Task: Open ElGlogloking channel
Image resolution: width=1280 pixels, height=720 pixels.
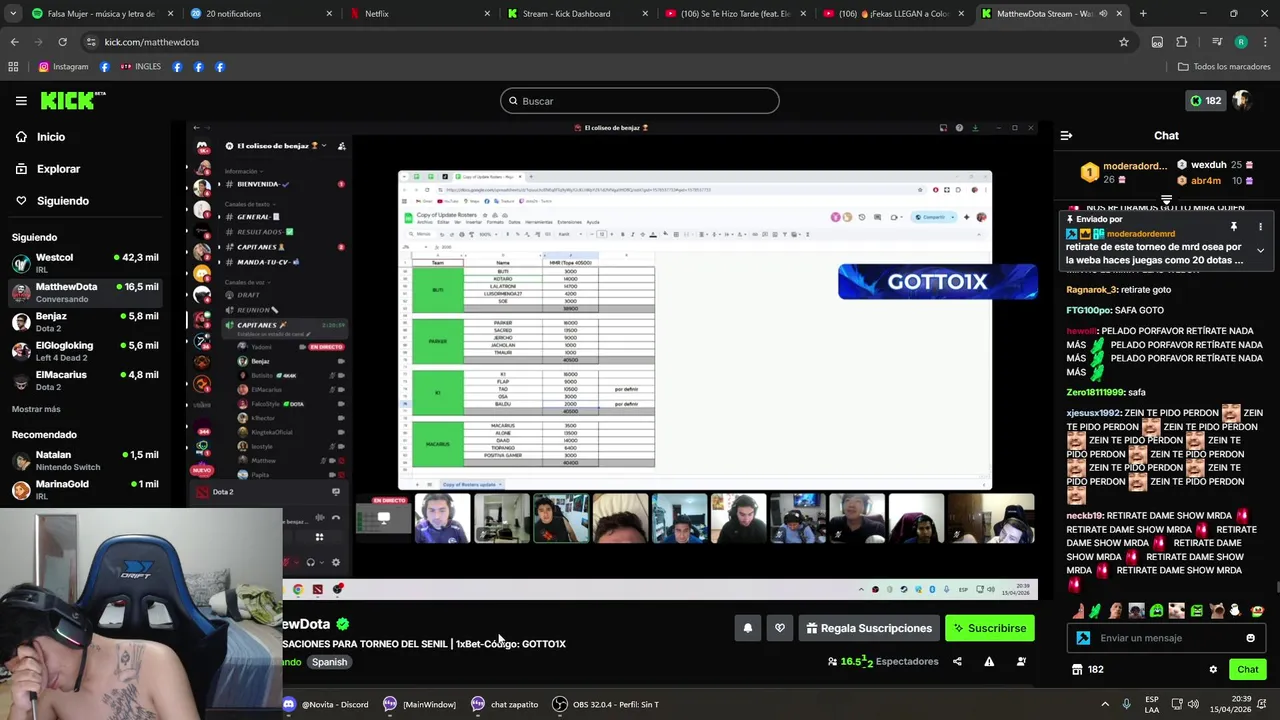Action: [85, 350]
